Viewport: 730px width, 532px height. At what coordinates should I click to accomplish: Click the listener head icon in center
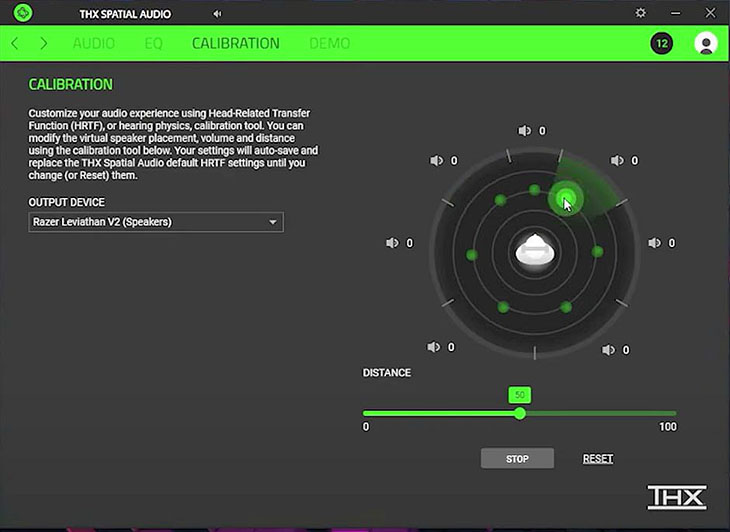535,250
